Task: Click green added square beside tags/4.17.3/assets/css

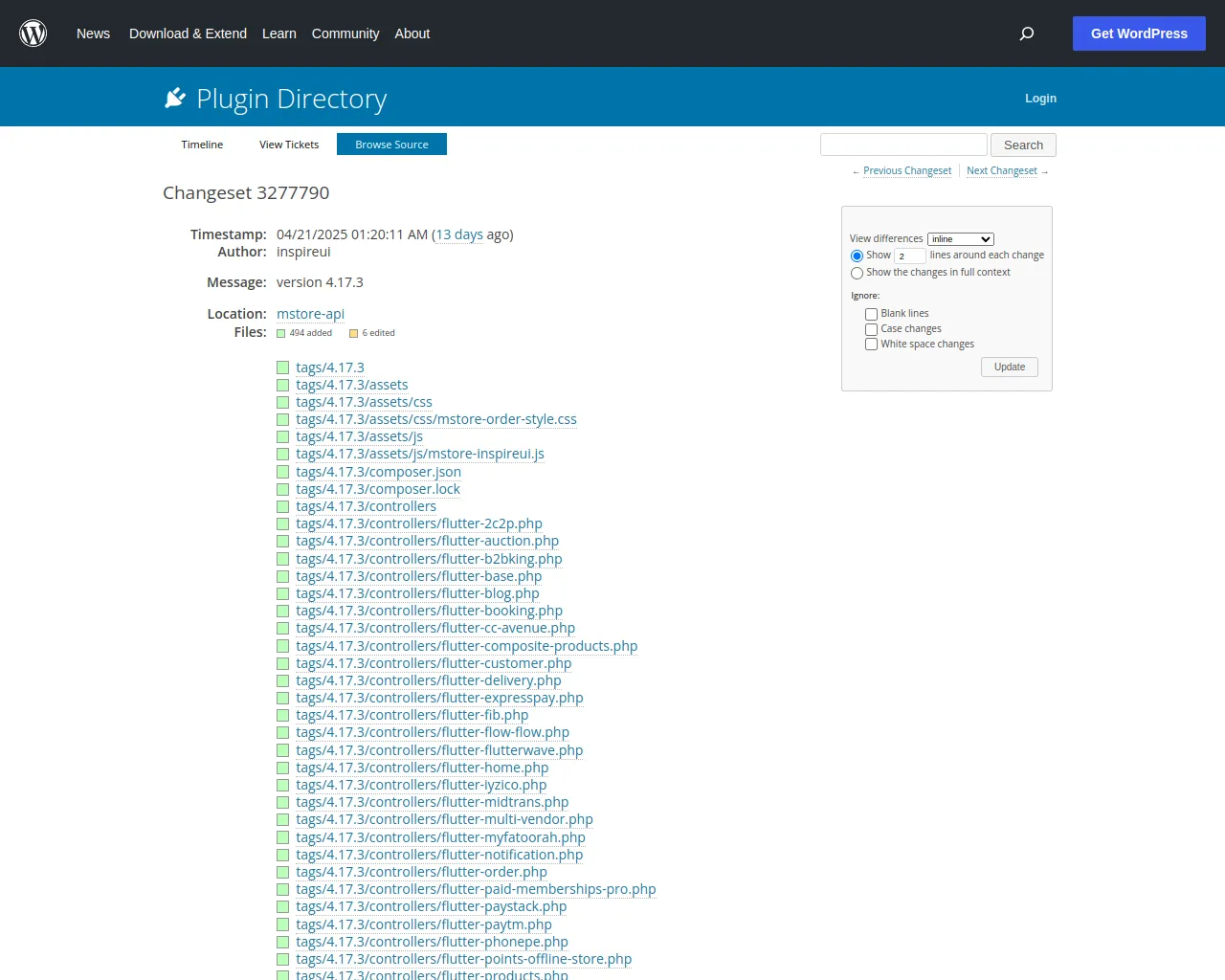Action: (282, 402)
